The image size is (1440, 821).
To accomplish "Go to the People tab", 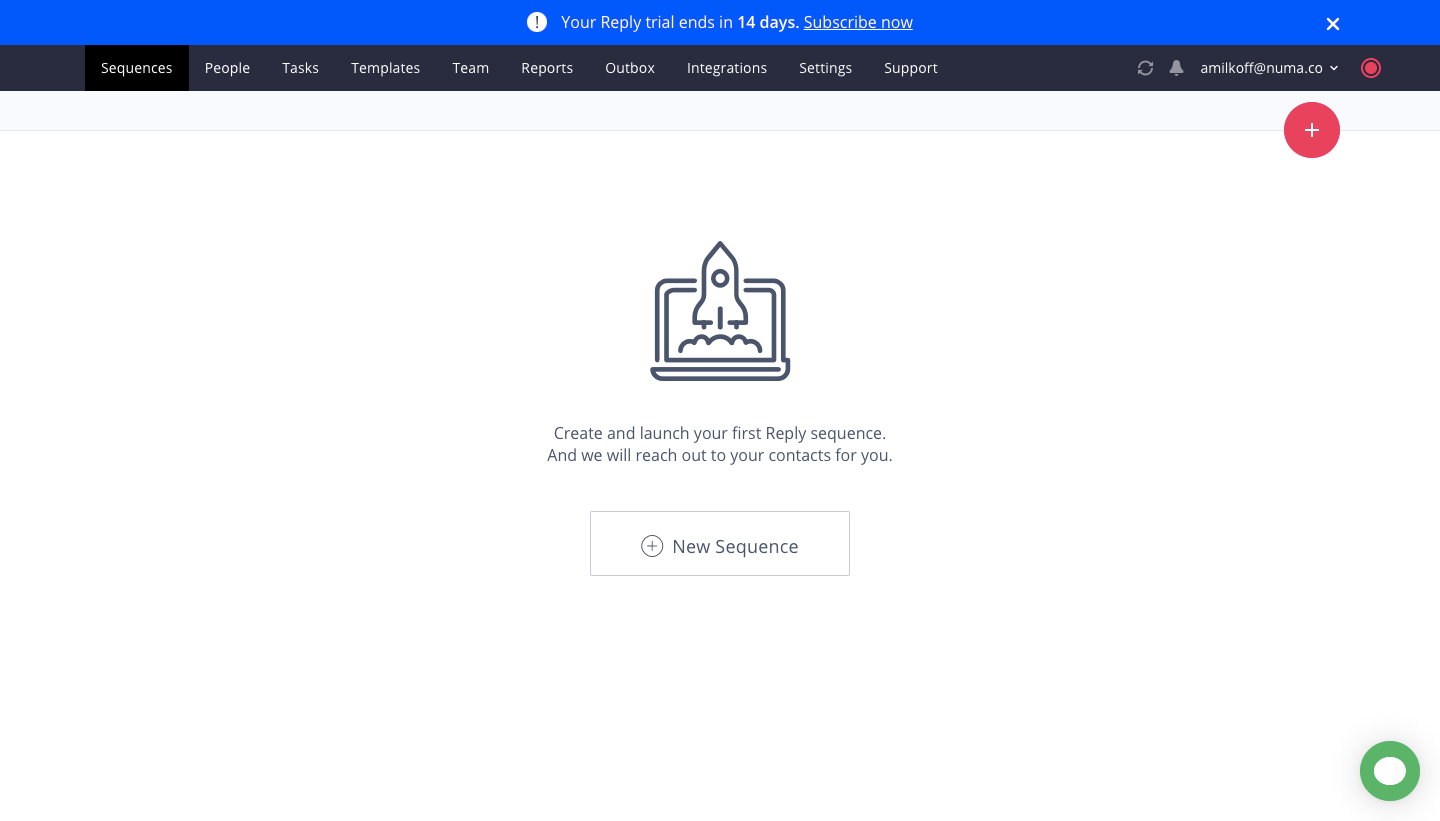I will 227,68.
